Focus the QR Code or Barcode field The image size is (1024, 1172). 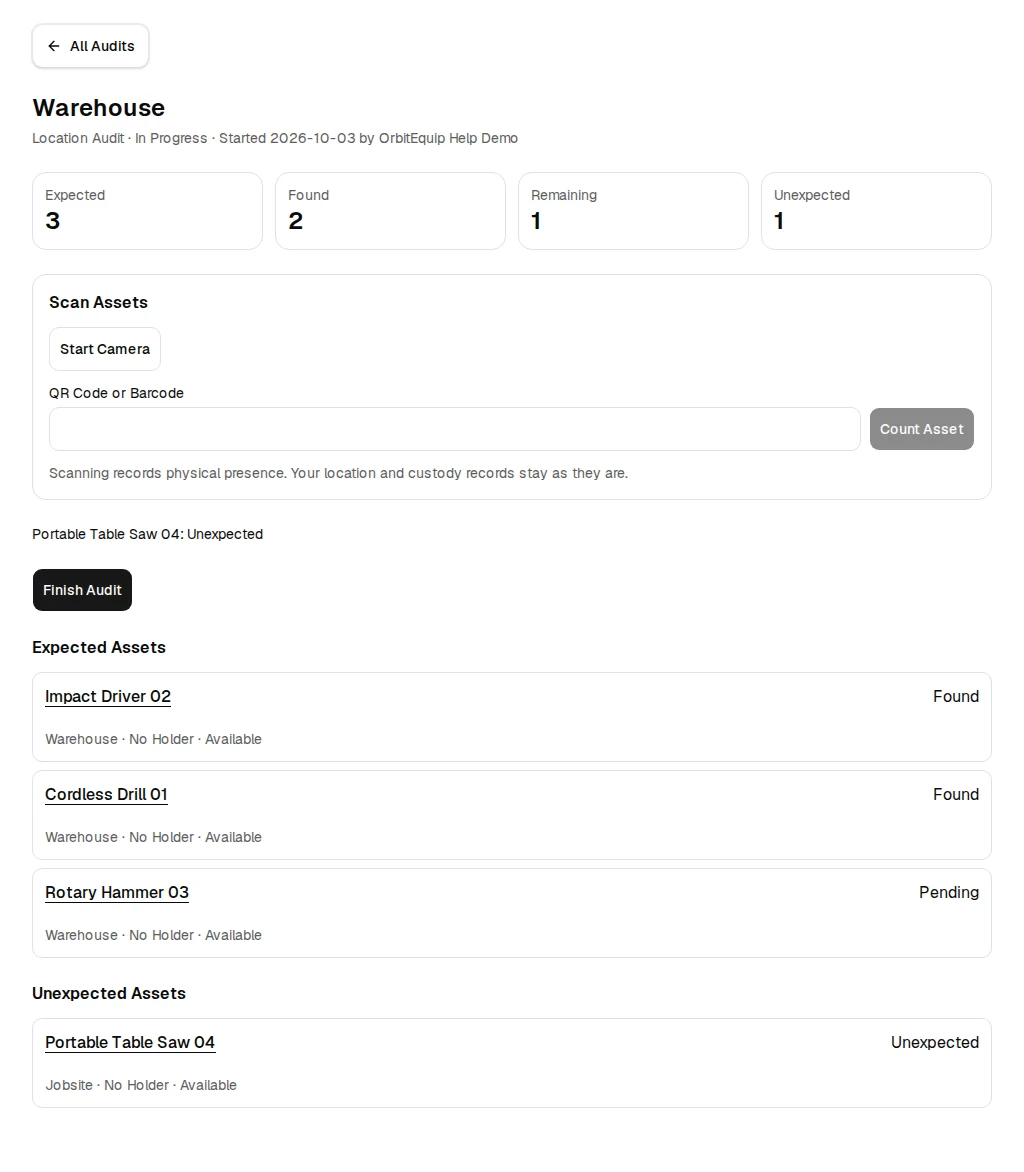tap(454, 429)
